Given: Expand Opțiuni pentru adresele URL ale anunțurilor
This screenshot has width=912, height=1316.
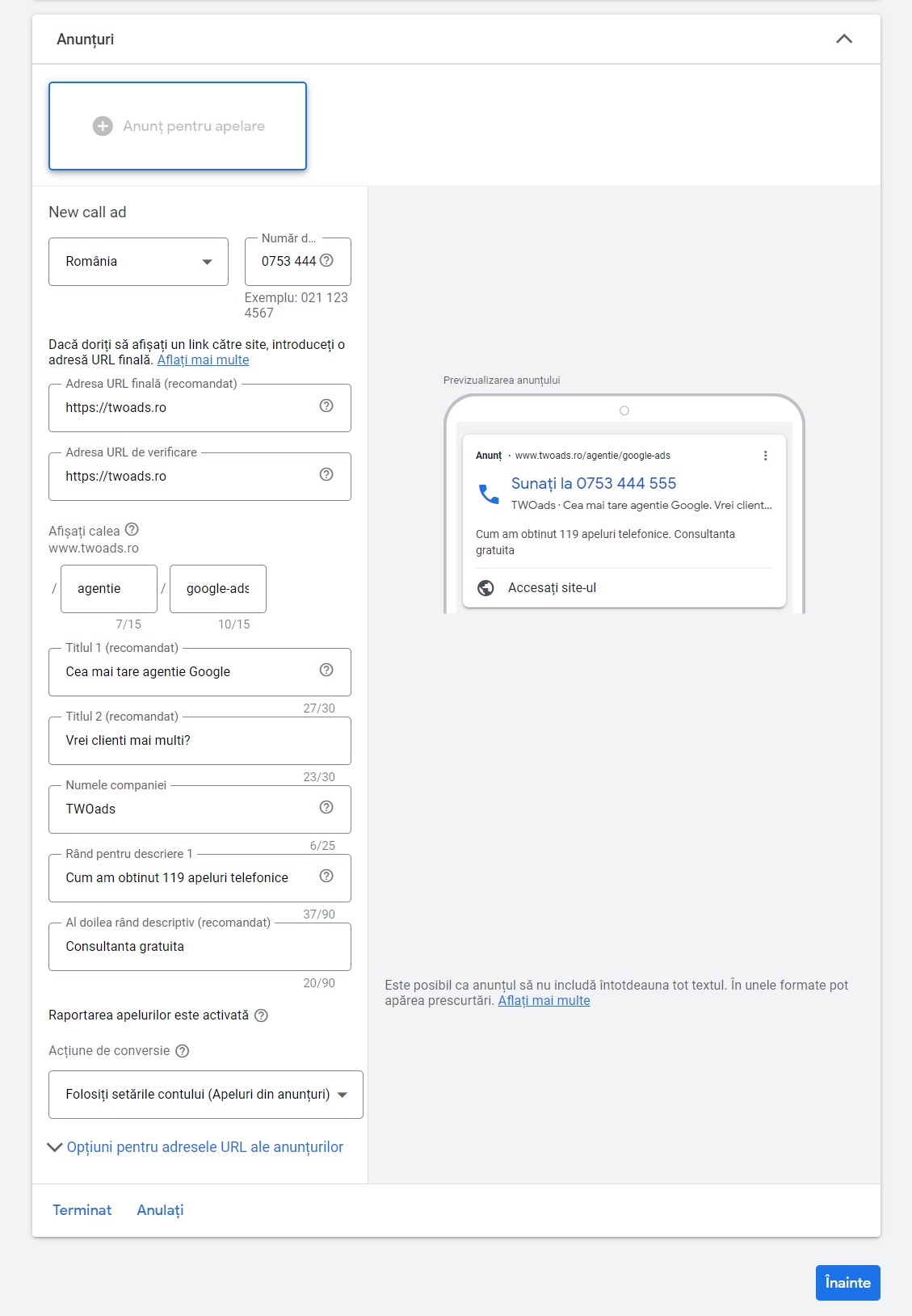Looking at the screenshot, I should [x=195, y=1147].
